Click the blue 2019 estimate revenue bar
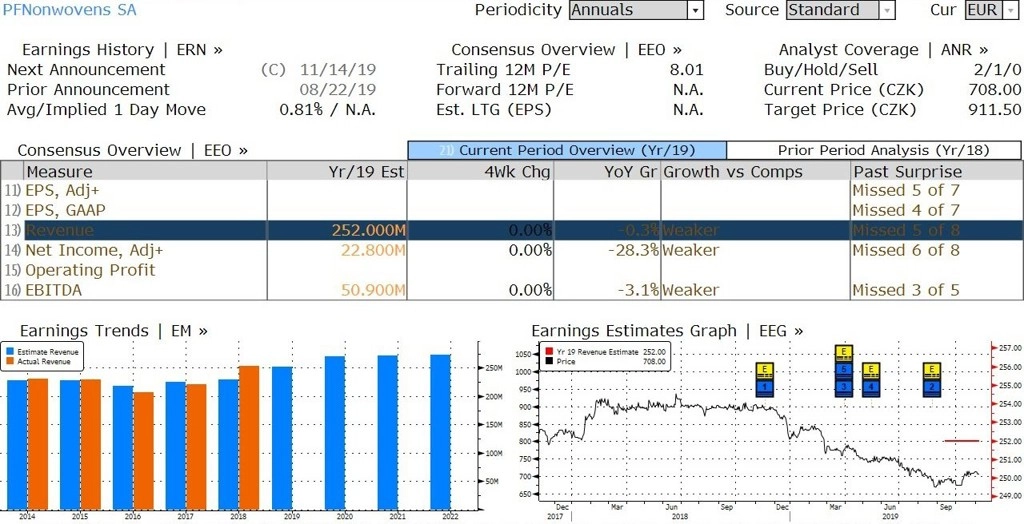The image size is (1024, 524). coord(282,438)
